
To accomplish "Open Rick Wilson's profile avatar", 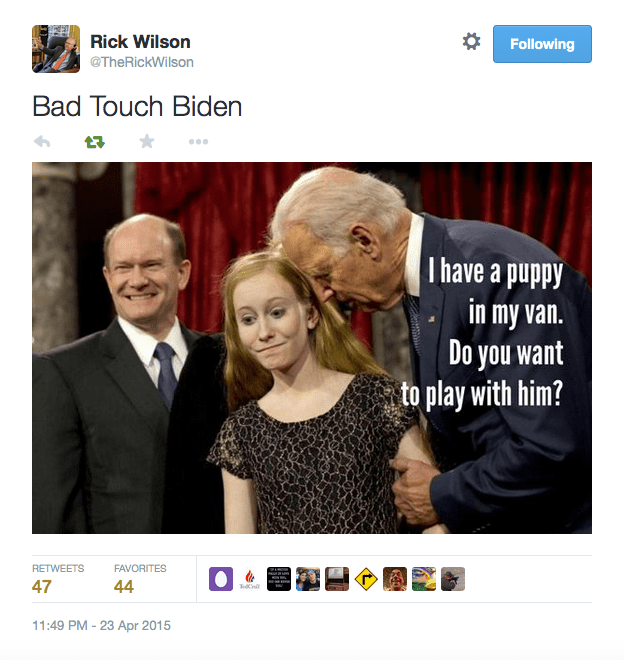I will coord(56,49).
